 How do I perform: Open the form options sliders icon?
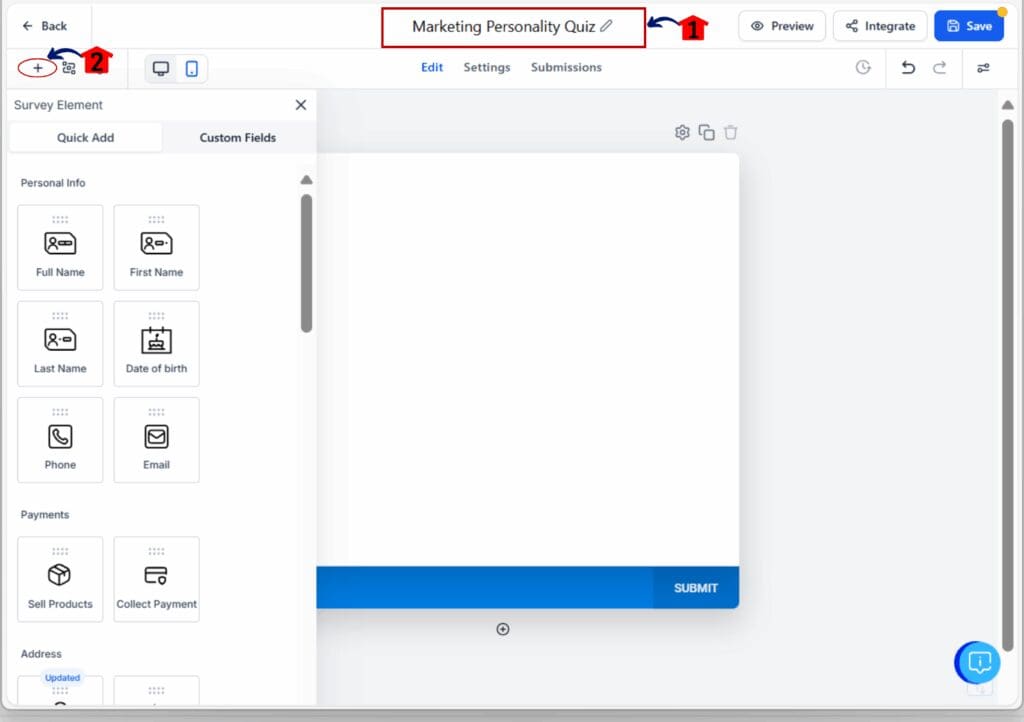coord(983,68)
